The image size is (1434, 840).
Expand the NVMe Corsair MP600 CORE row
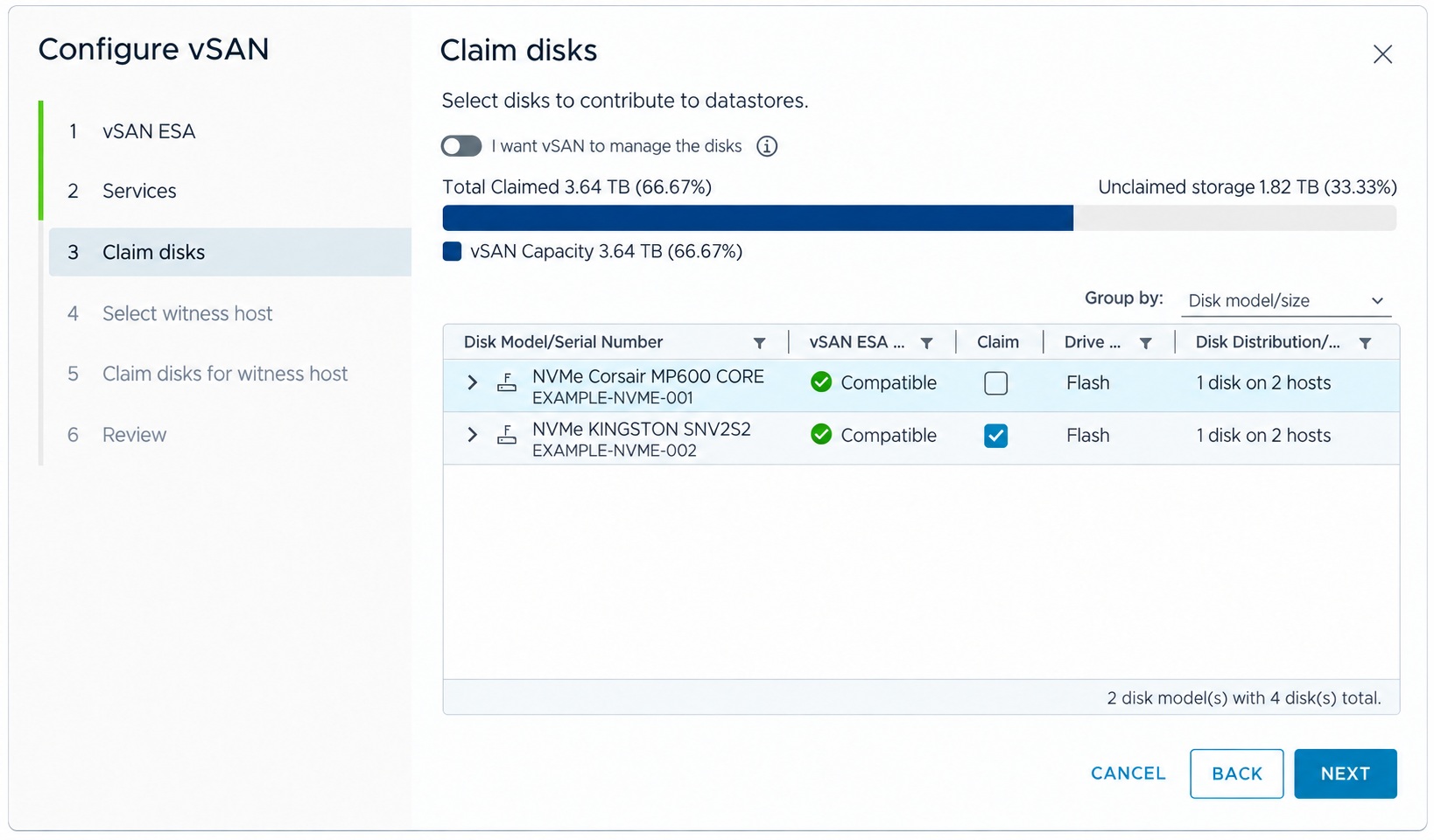pos(473,382)
